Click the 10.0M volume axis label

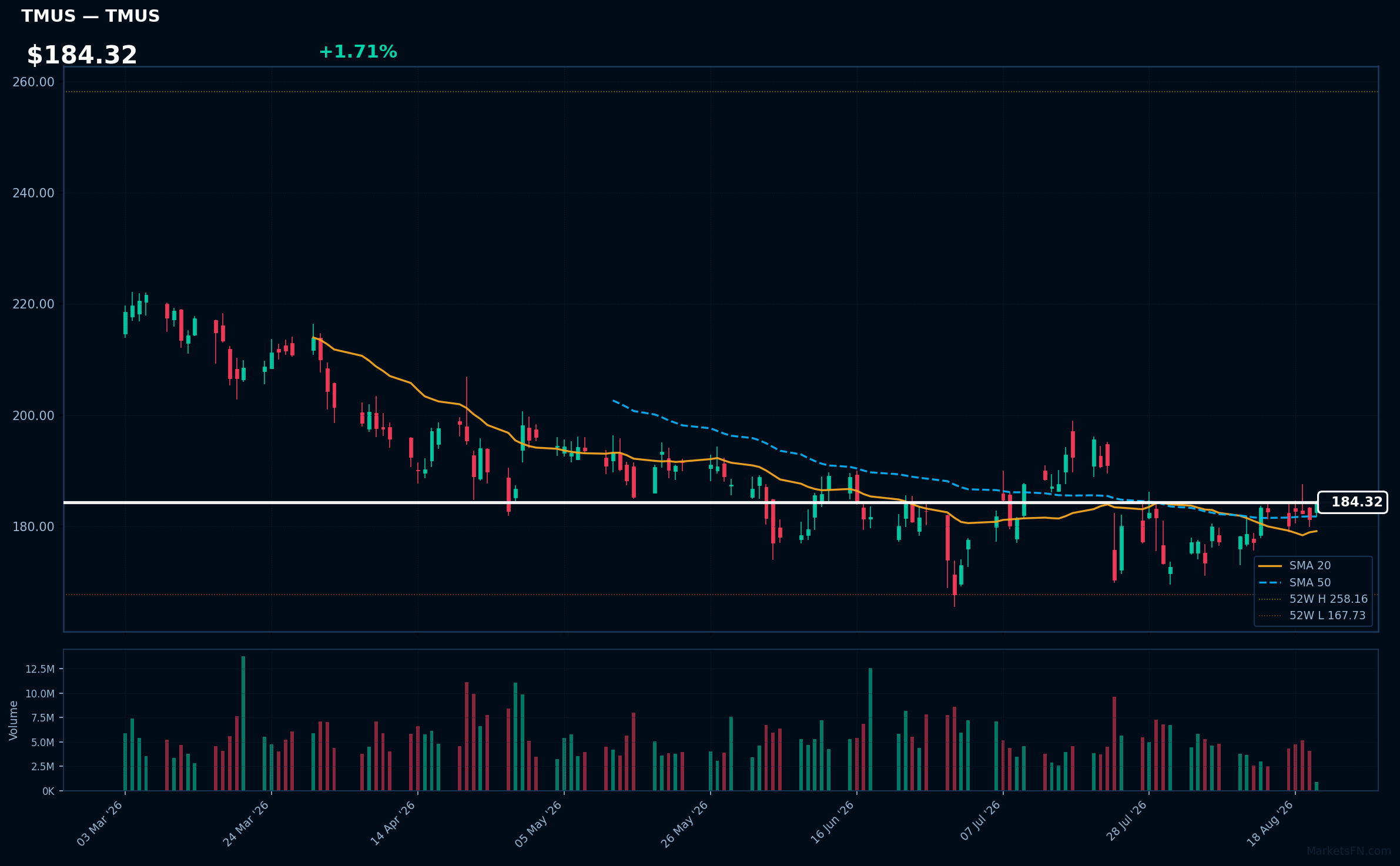coord(40,694)
